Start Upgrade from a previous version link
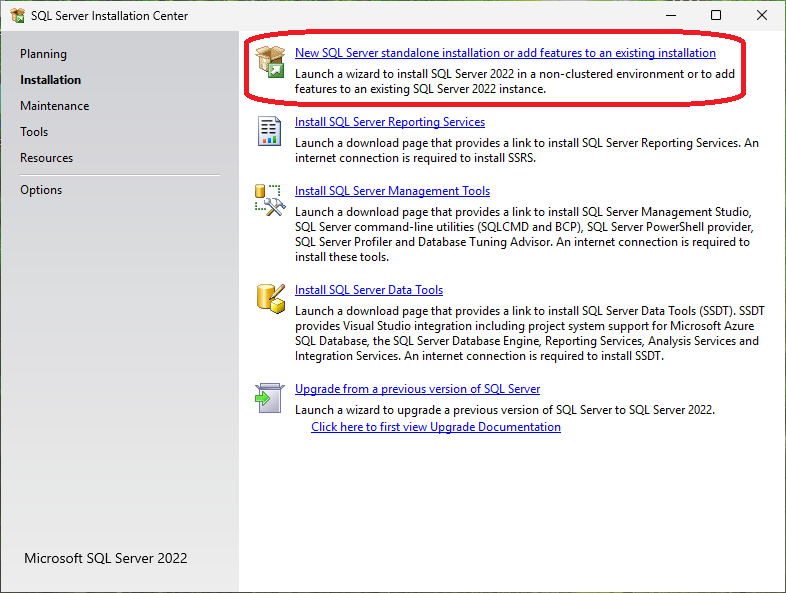786x593 pixels. coord(417,389)
